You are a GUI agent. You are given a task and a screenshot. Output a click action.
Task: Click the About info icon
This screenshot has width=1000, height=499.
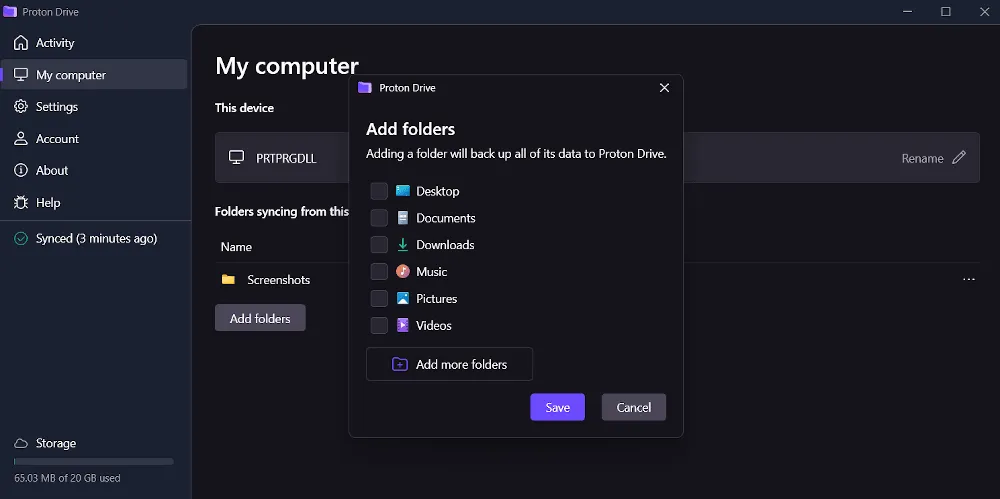[20, 171]
